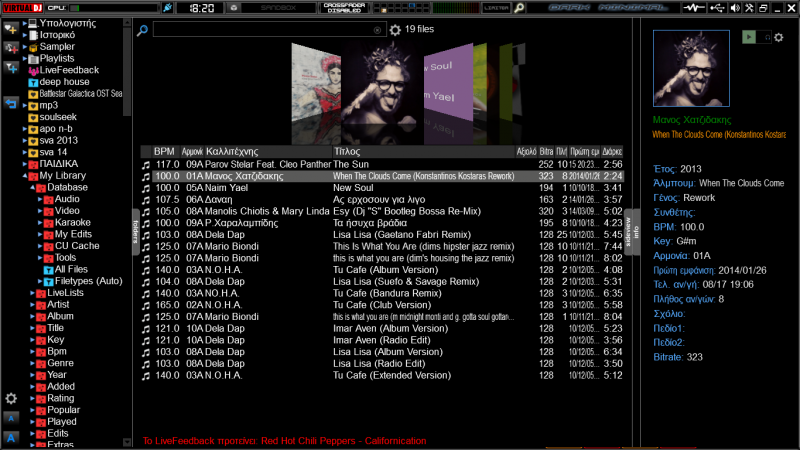The width and height of the screenshot is (800, 450).
Task: Open the deep house filter folder
Action: [59, 82]
